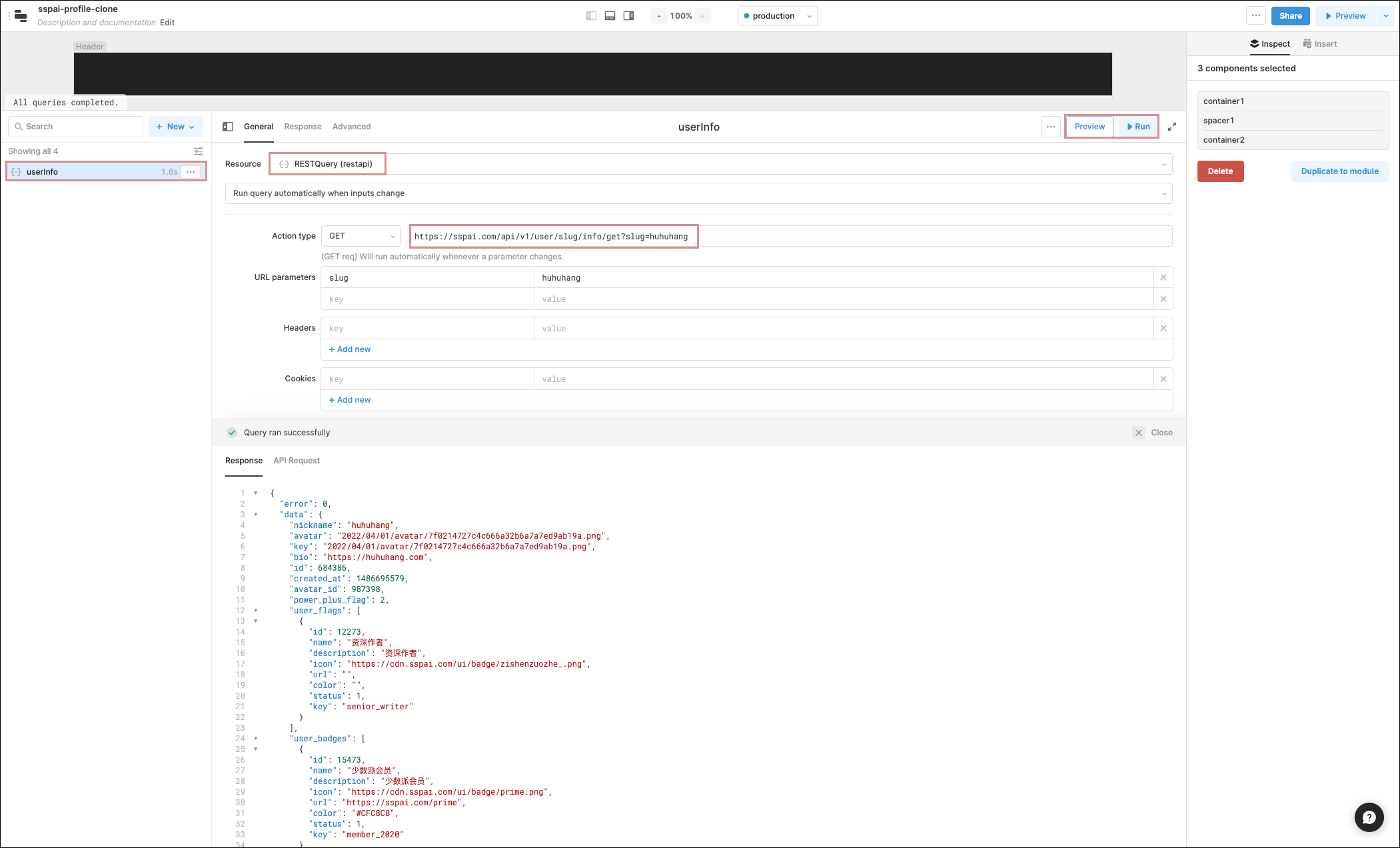The height and width of the screenshot is (848, 1400).
Task: Click the request URL input field
Action: click(791, 236)
